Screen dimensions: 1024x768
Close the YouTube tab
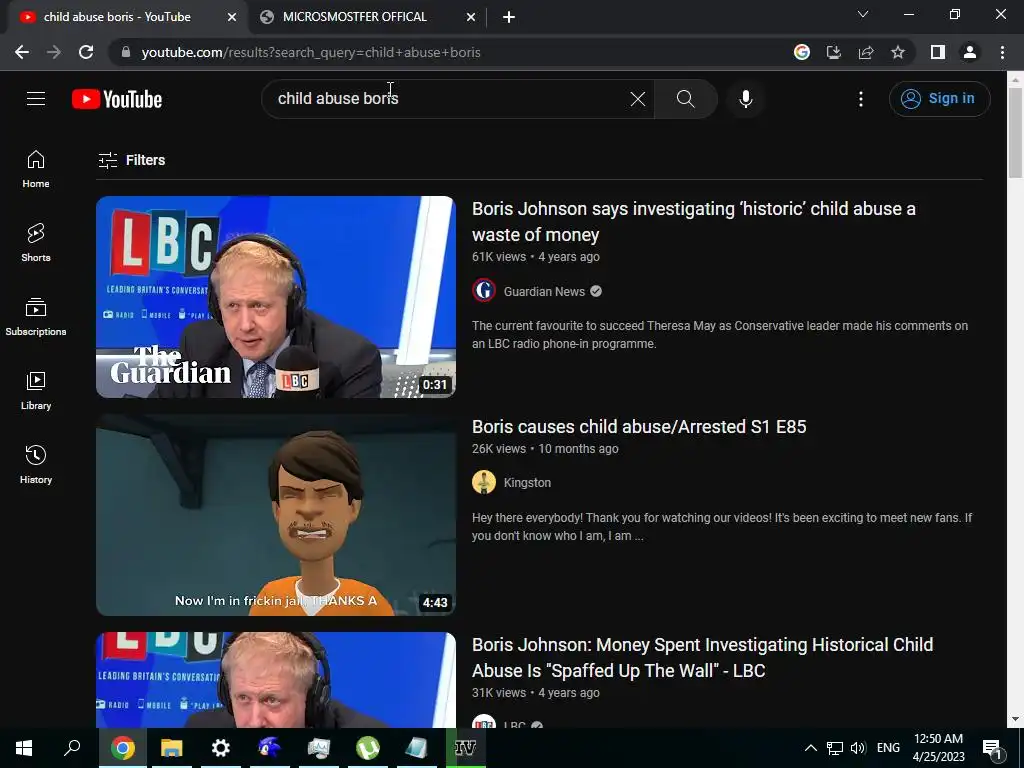coord(232,17)
